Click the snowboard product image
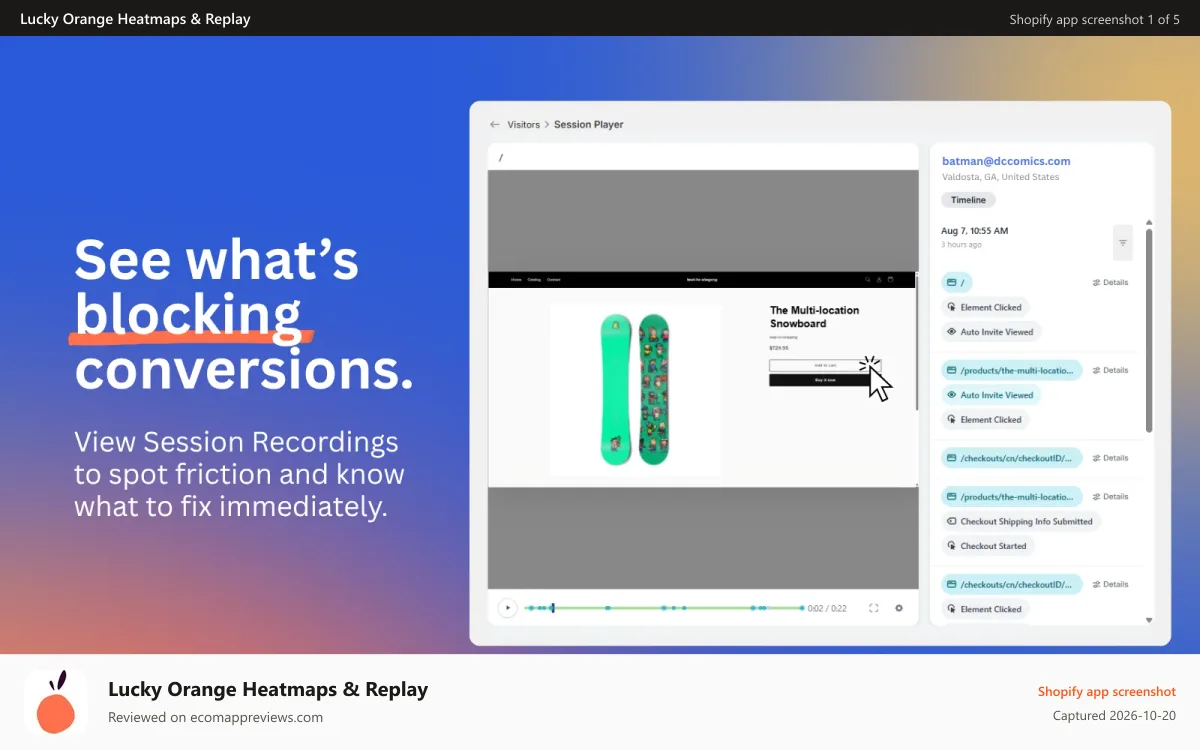Viewport: 1200px width, 750px height. [635, 390]
